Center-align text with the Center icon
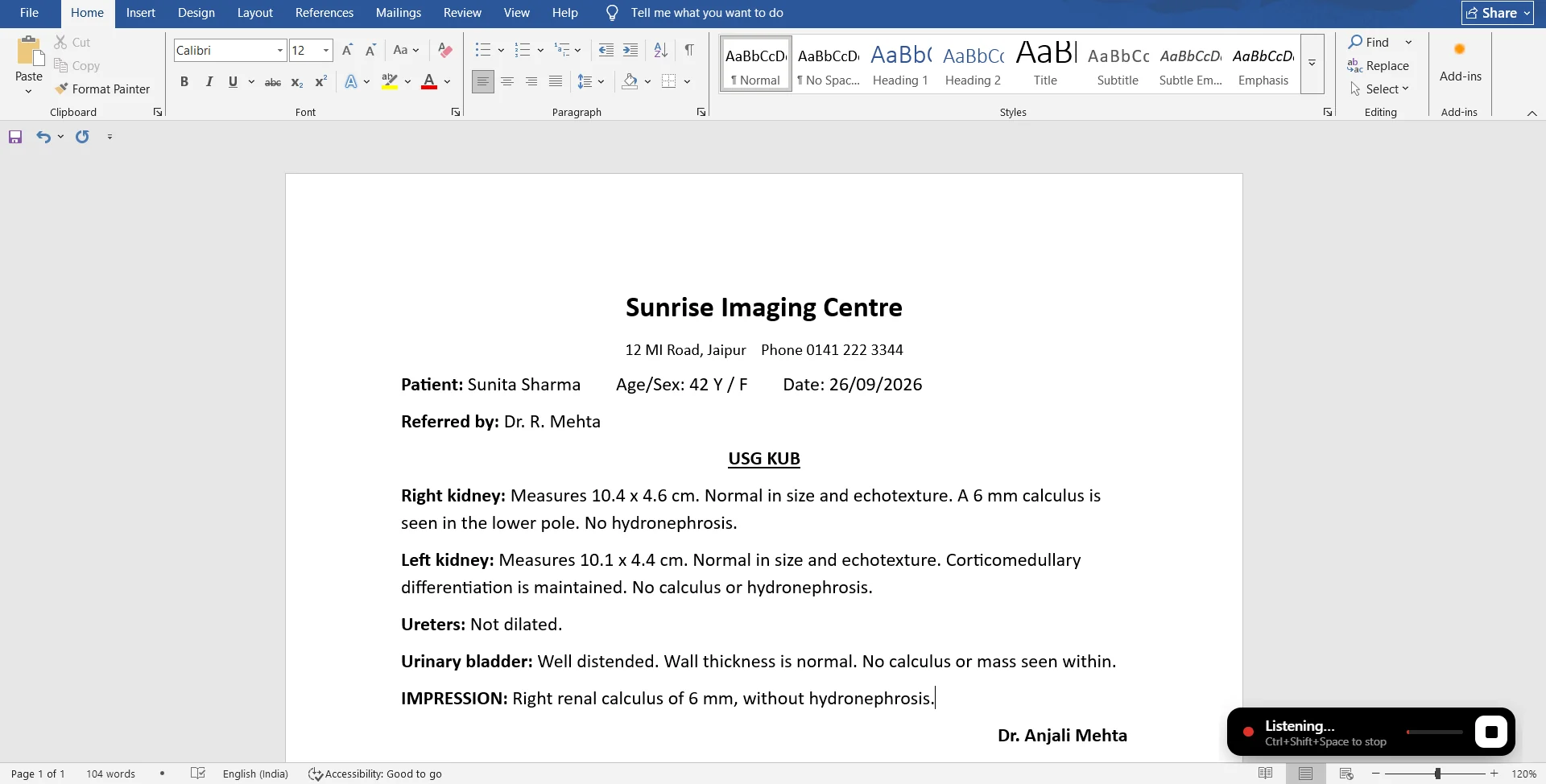 (507, 81)
